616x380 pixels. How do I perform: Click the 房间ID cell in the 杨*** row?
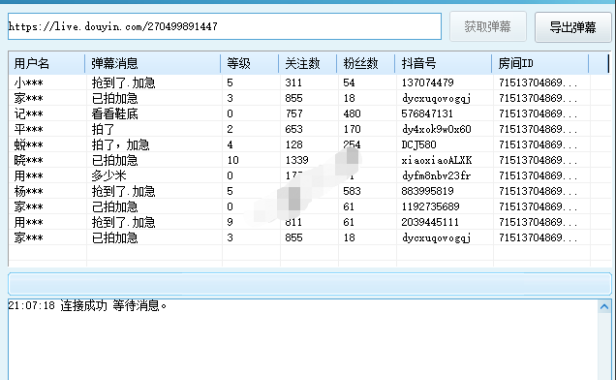coord(538,191)
